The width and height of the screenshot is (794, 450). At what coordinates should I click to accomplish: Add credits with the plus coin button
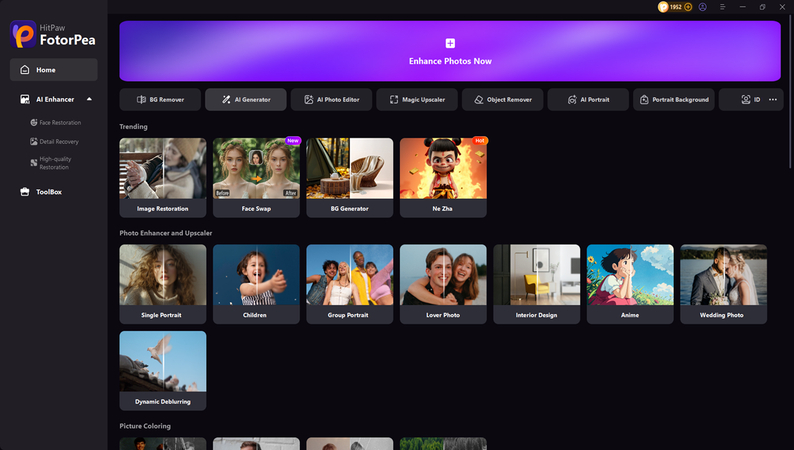point(688,7)
